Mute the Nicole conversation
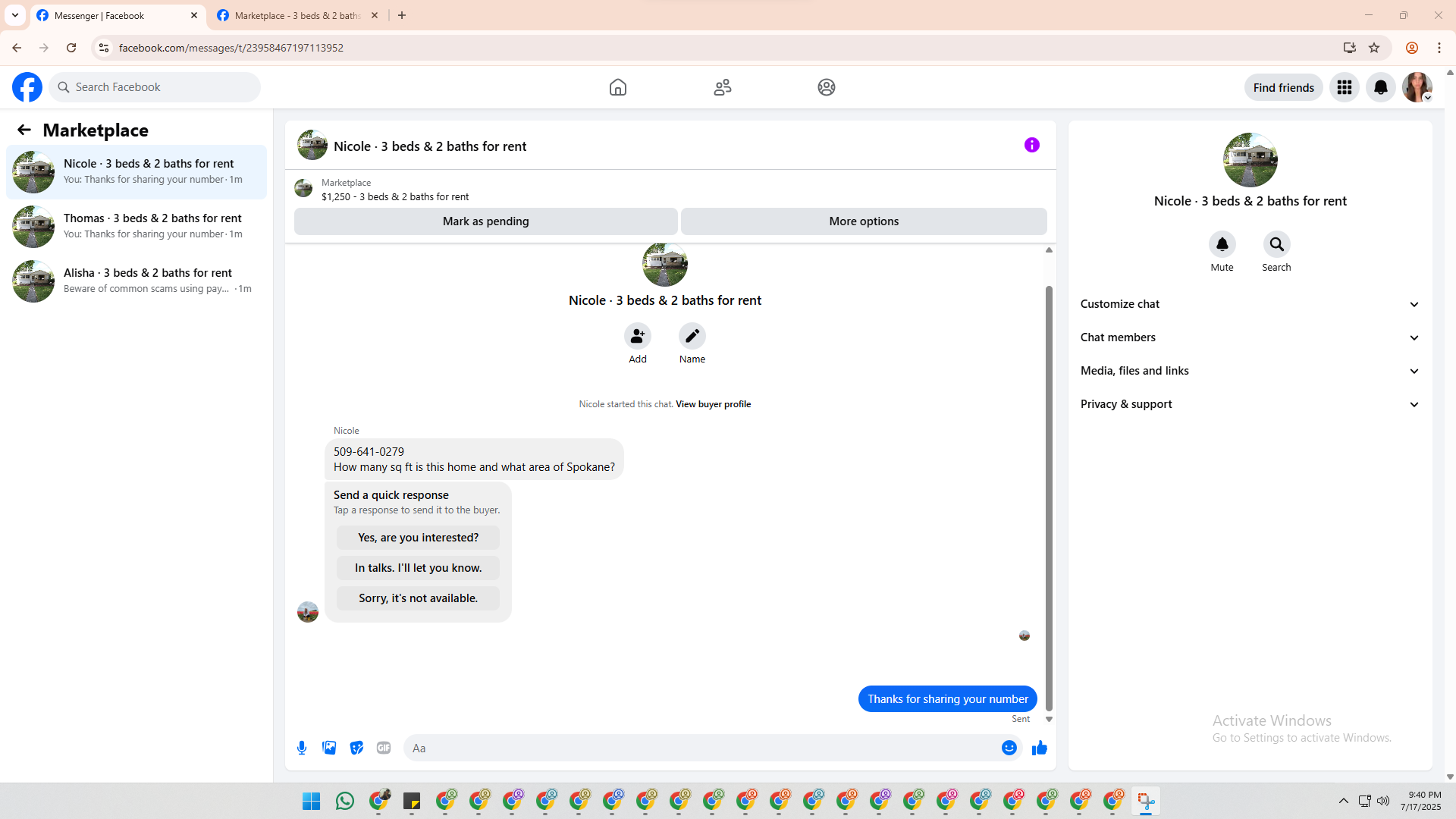 (x=1222, y=244)
